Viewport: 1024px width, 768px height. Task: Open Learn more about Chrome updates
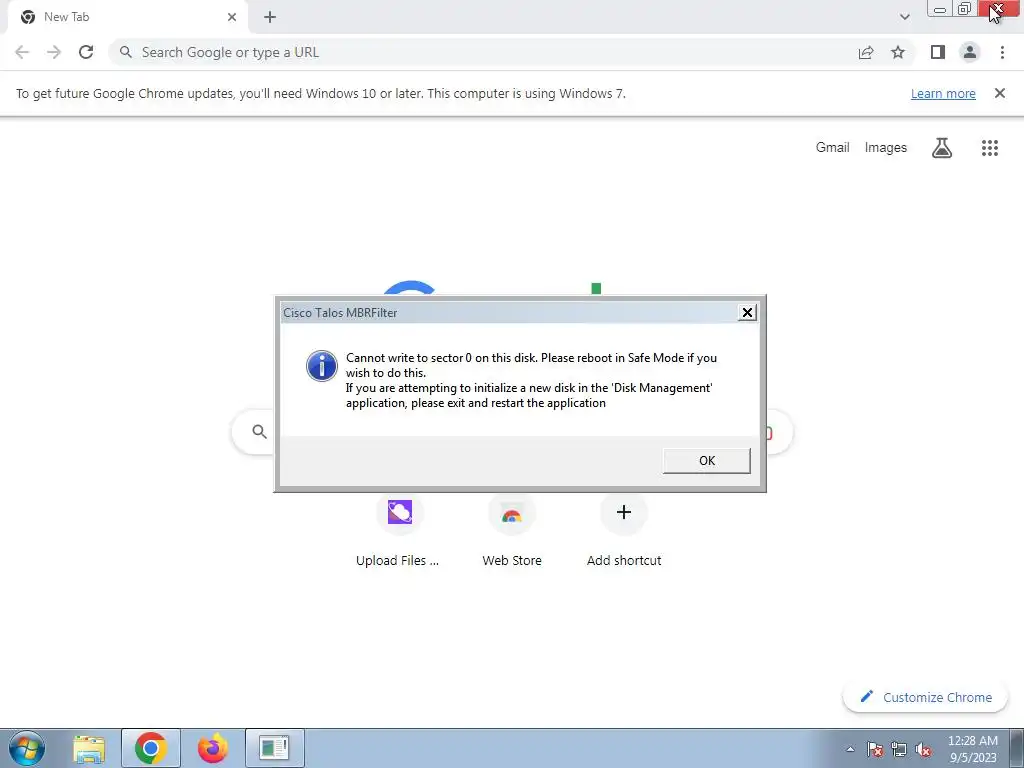pyautogui.click(x=943, y=93)
